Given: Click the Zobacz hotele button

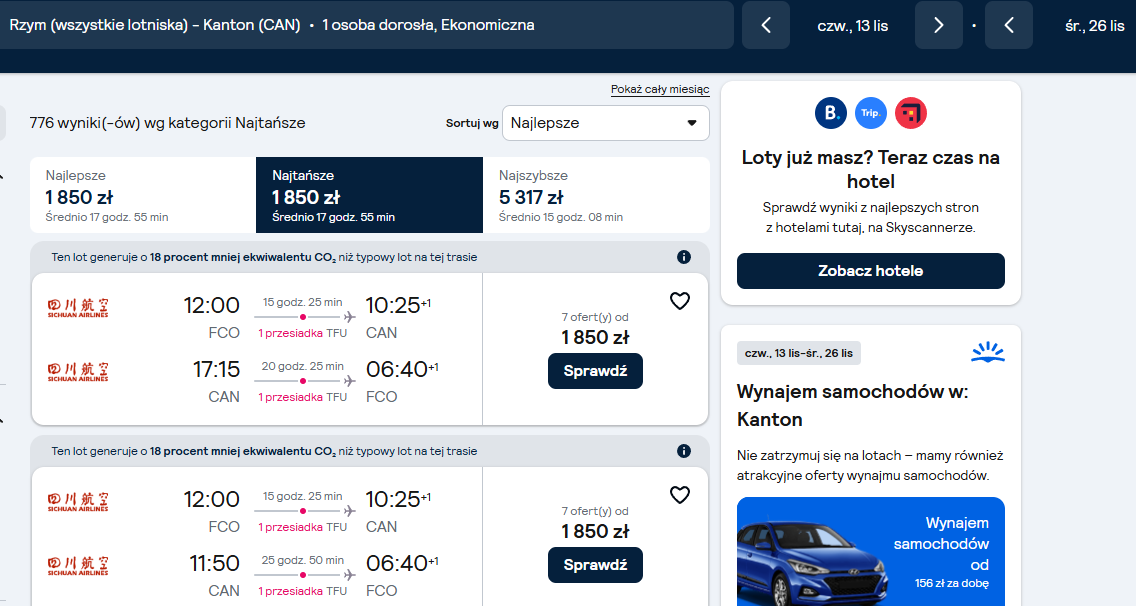Looking at the screenshot, I should point(870,271).
